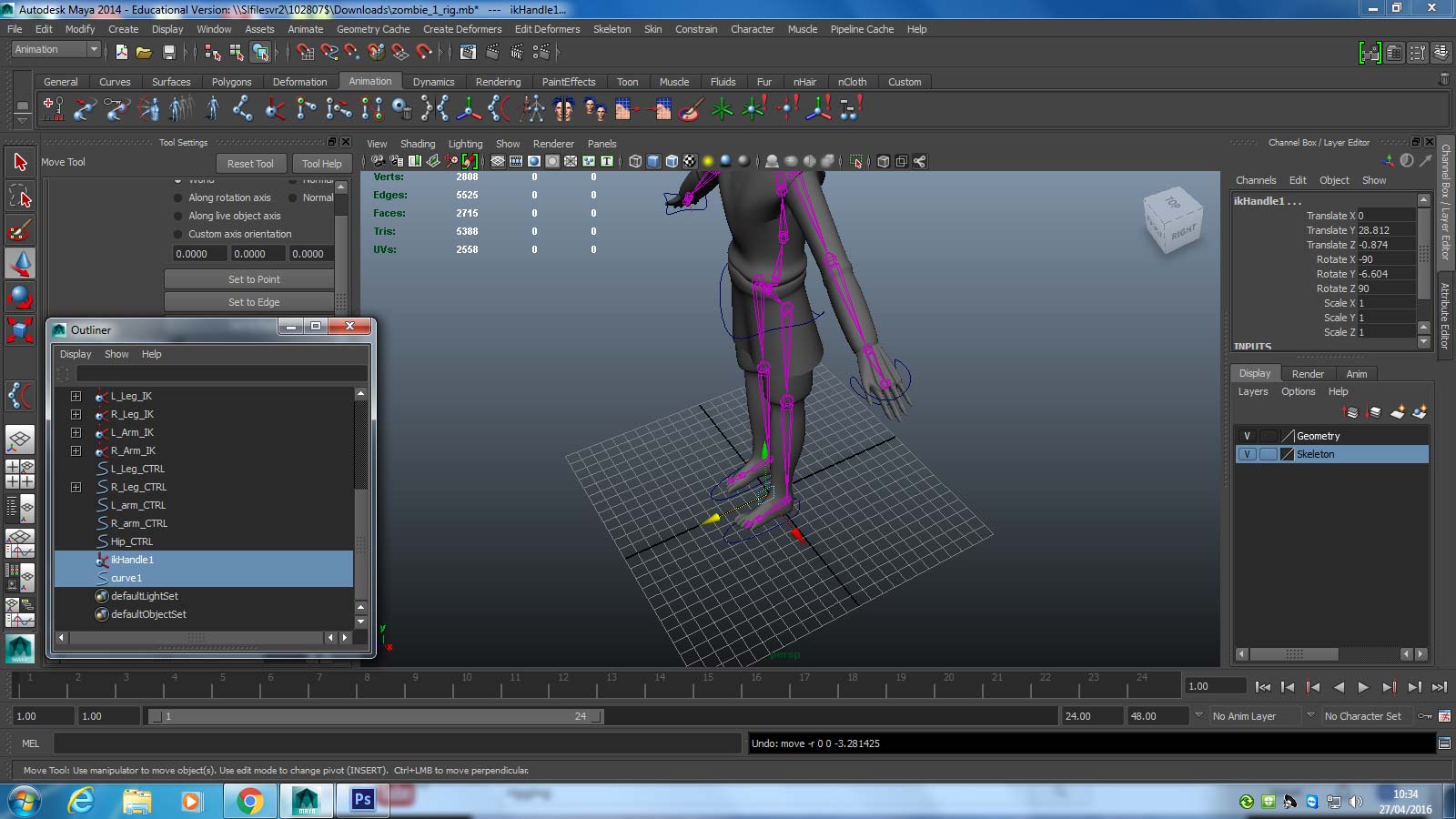Open Maya icon in the left toolbox

coord(20,648)
